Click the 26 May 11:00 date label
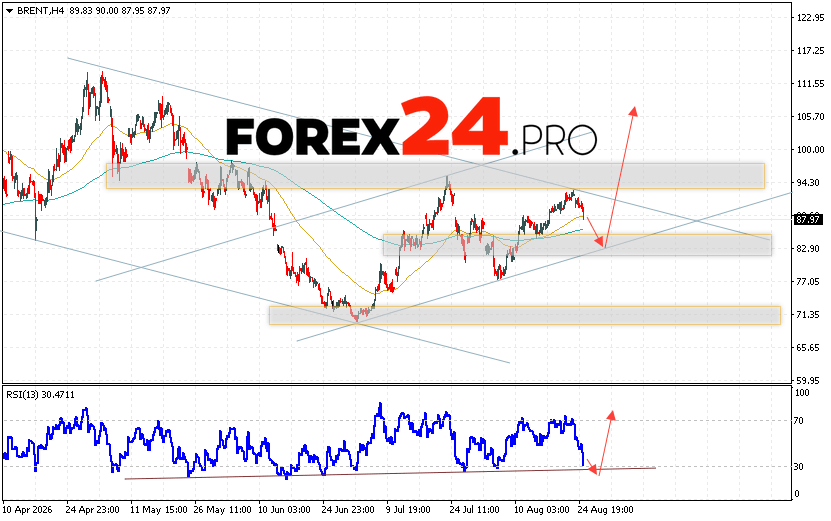The height and width of the screenshot is (521, 831). coord(223,510)
